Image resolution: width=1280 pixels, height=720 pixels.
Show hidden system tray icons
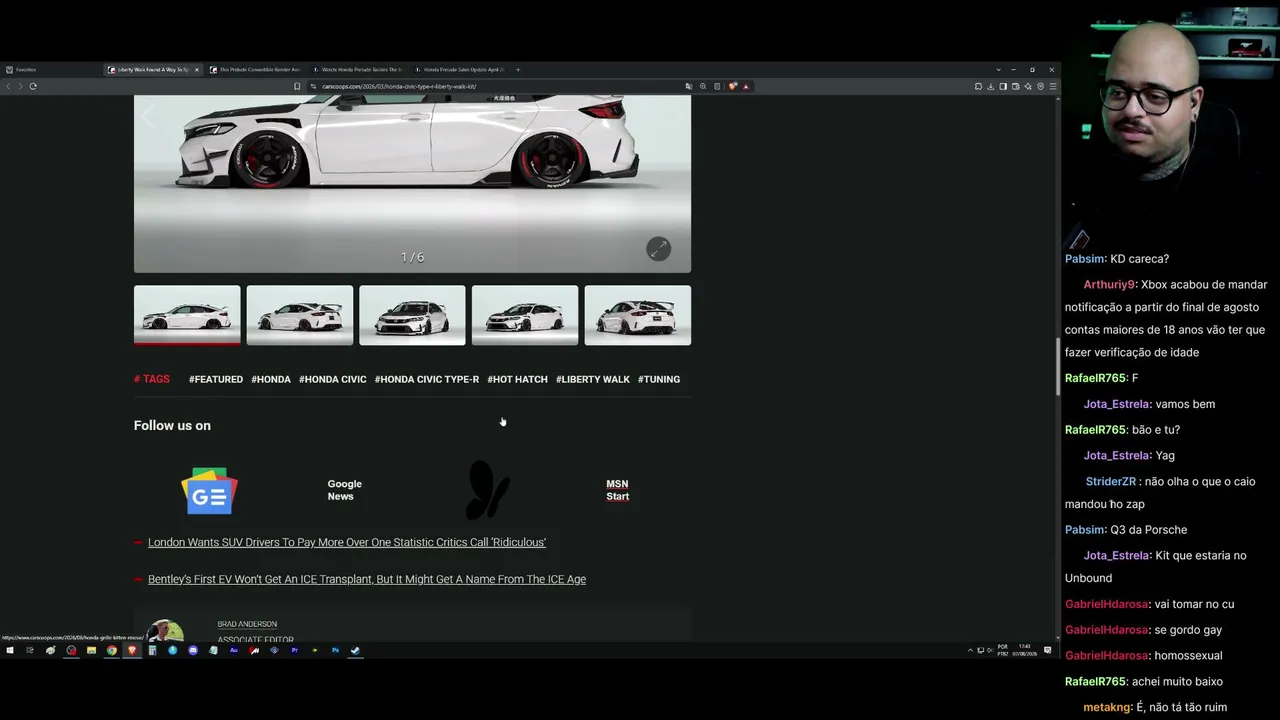click(969, 650)
